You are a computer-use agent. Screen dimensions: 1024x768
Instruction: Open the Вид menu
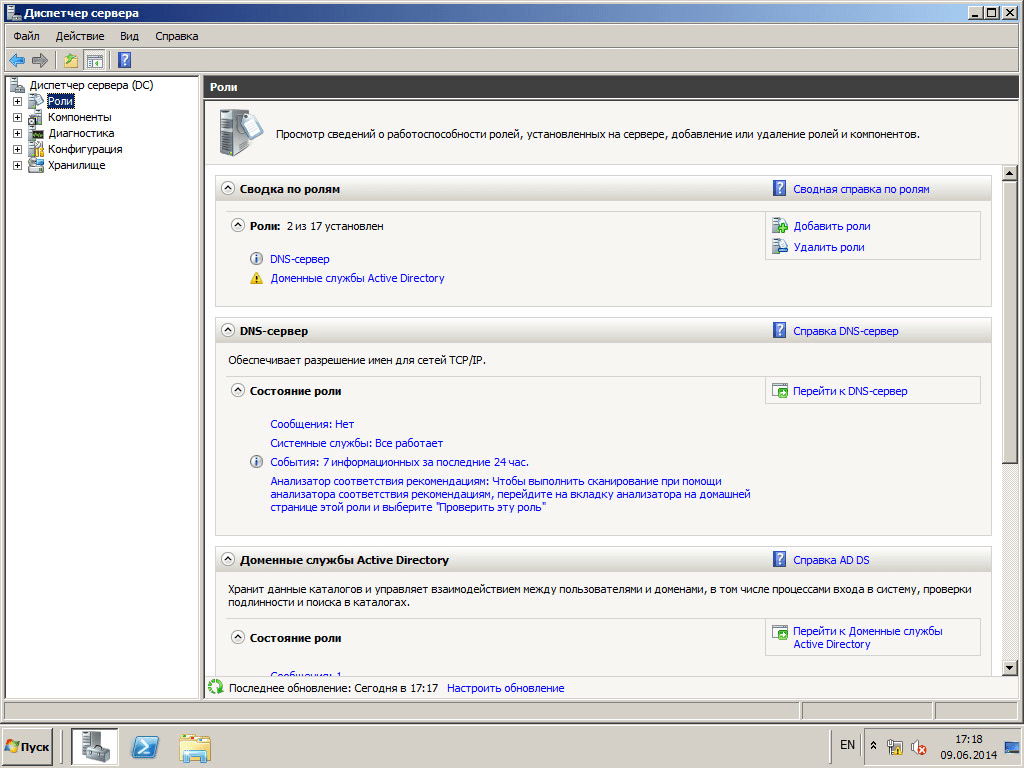[129, 36]
